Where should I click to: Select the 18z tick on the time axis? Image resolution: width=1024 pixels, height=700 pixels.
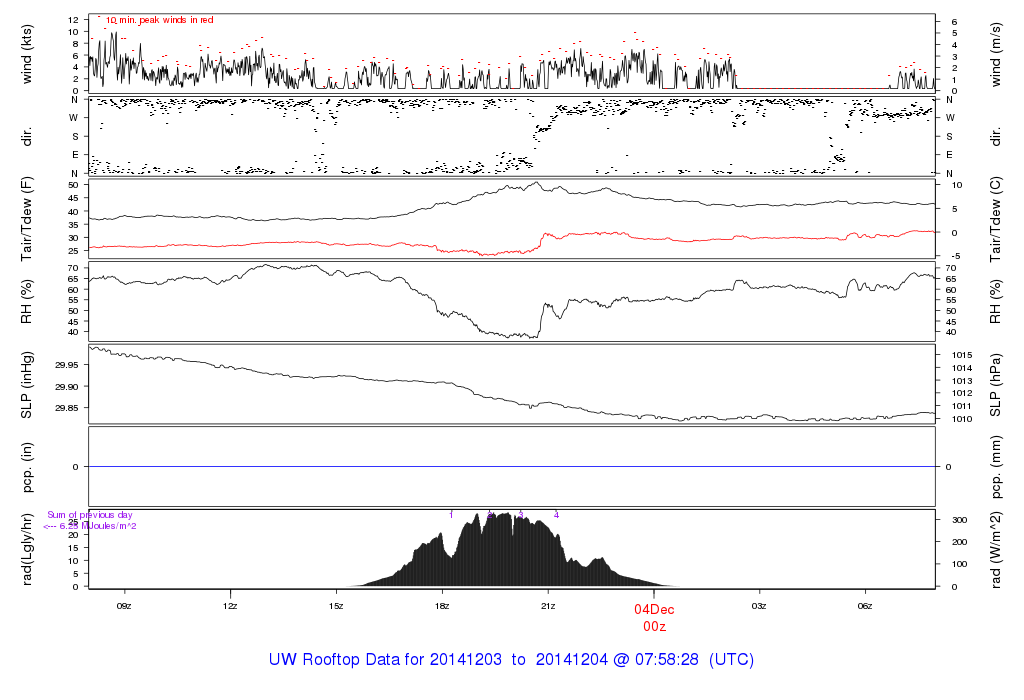(442, 605)
